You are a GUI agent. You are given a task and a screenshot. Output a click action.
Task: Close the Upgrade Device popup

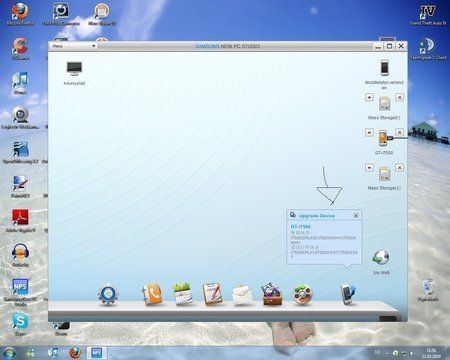tap(356, 216)
